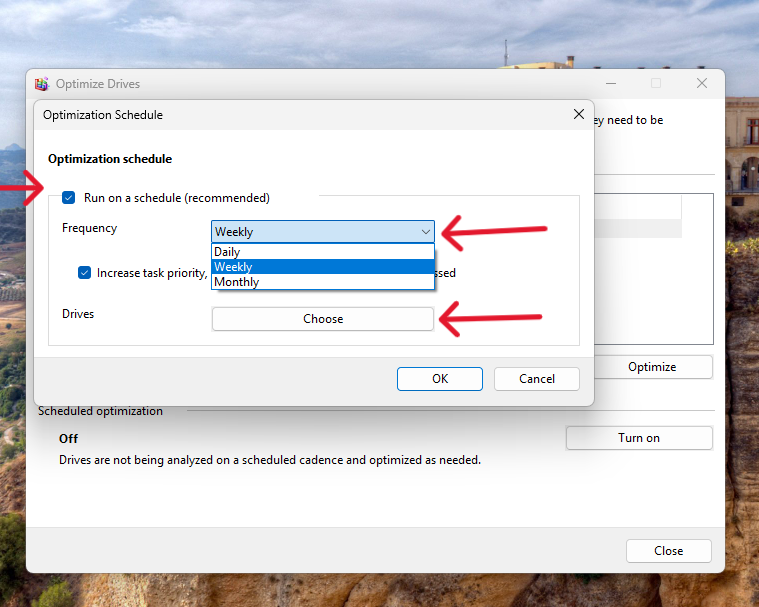Screen dimensions: 759x607
Task: Close the Optimize Drives window using X
Action: [x=702, y=84]
